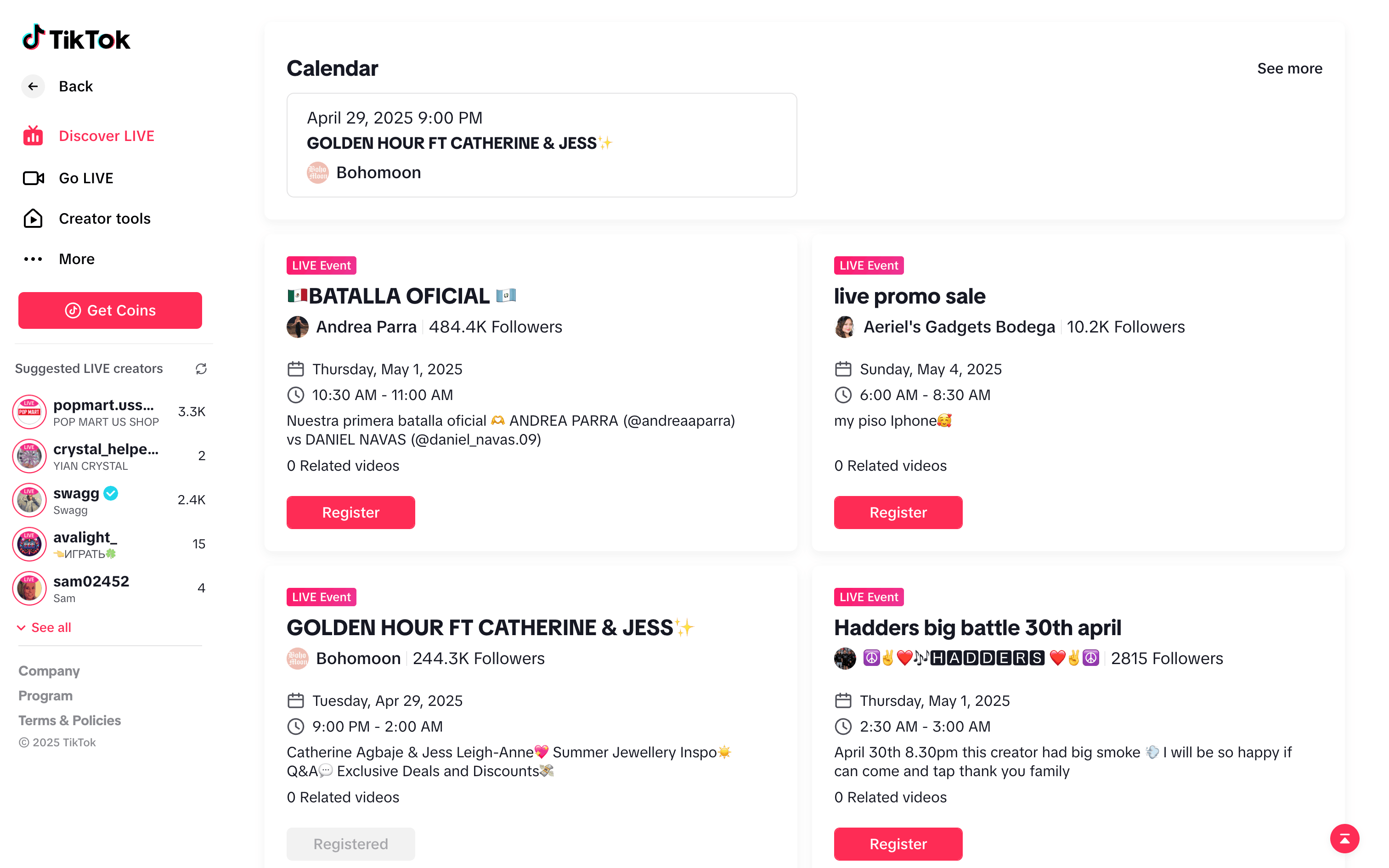Image resolution: width=1389 pixels, height=868 pixels.
Task: Register for BATALLA OFICIAL event
Action: pyautogui.click(x=350, y=512)
